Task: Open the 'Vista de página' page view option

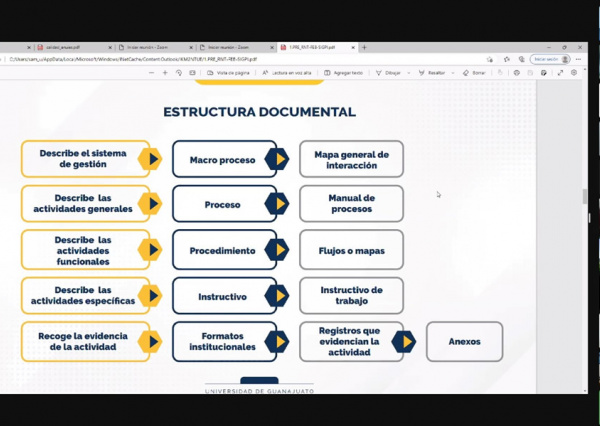Action: (x=228, y=73)
